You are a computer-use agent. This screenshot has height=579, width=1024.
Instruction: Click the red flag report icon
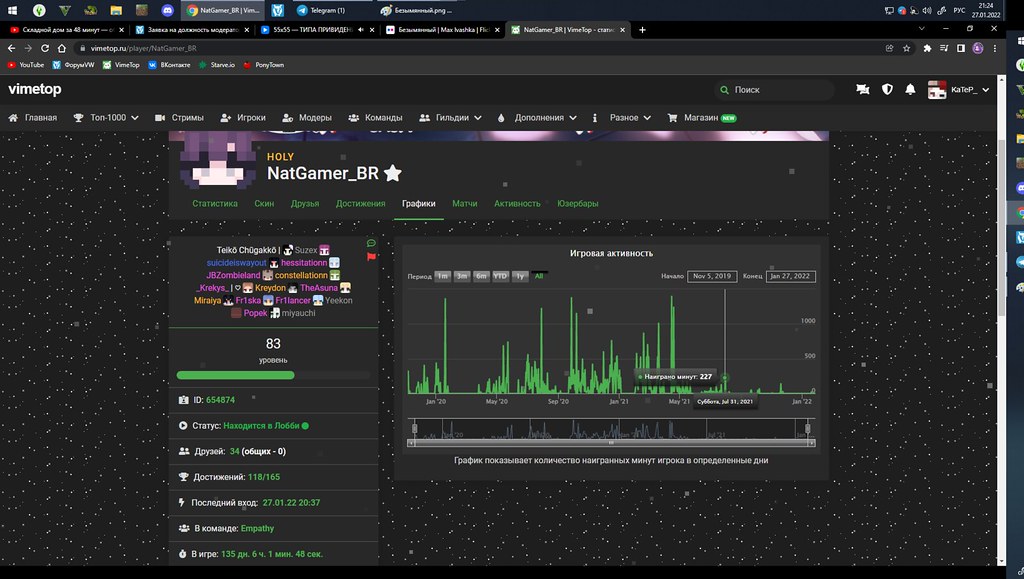click(x=372, y=257)
